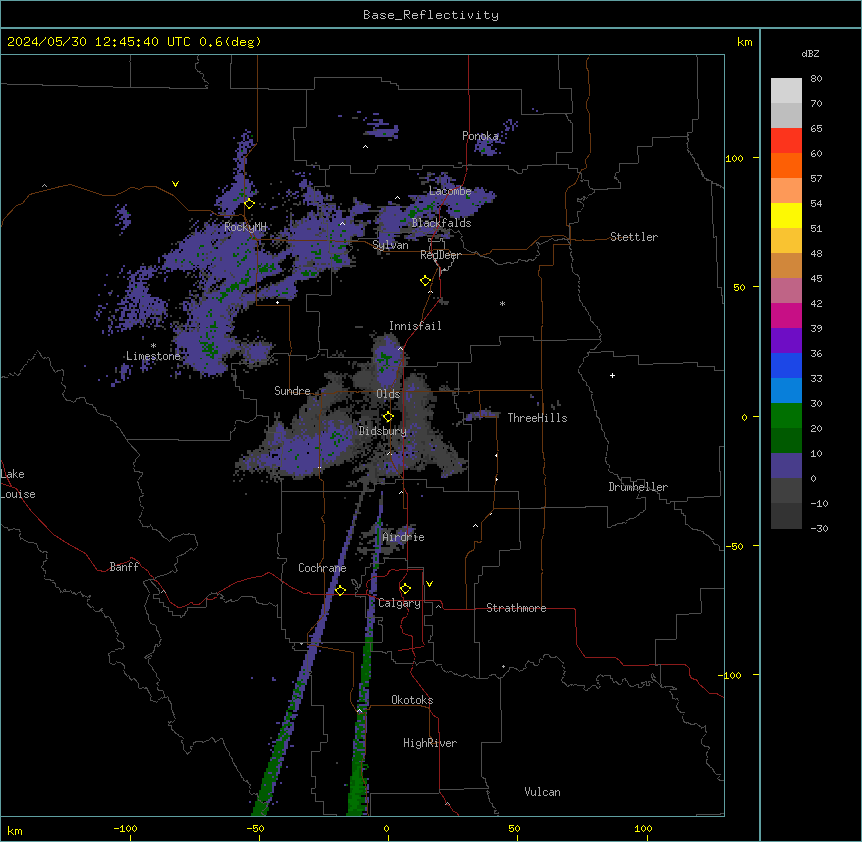The width and height of the screenshot is (862, 842).
Task: Click the Lacombe town label
Action: 450,191
